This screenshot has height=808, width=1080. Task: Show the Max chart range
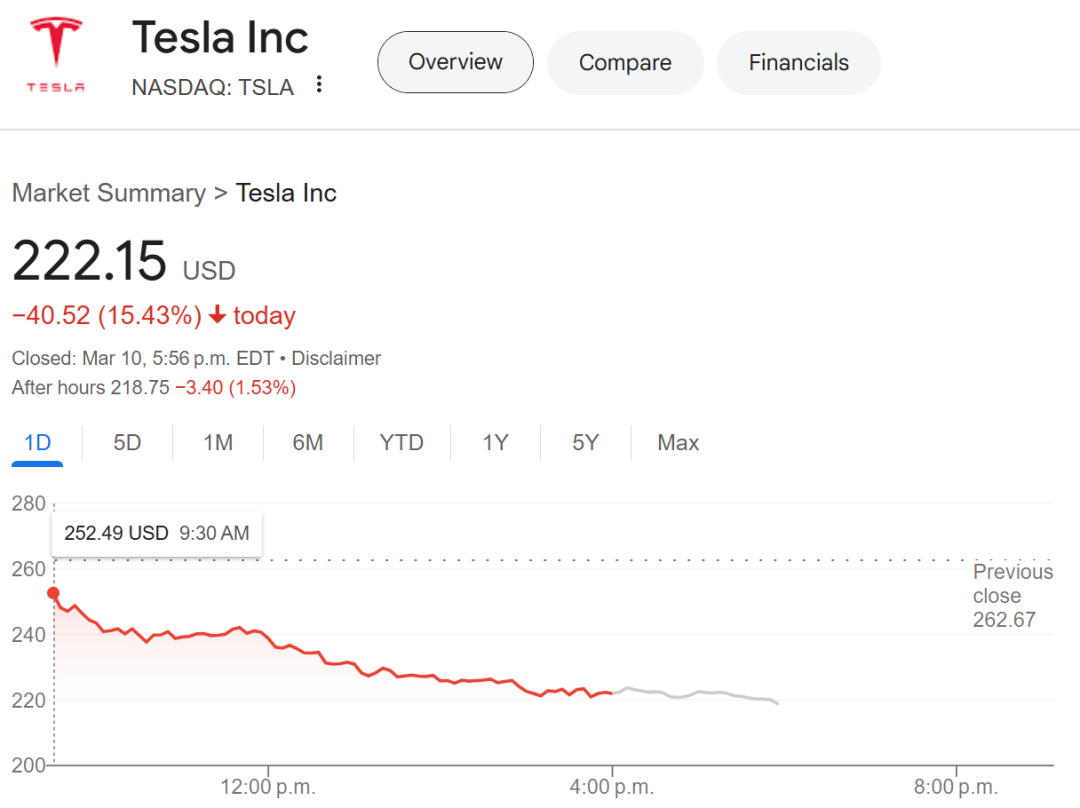(x=678, y=442)
